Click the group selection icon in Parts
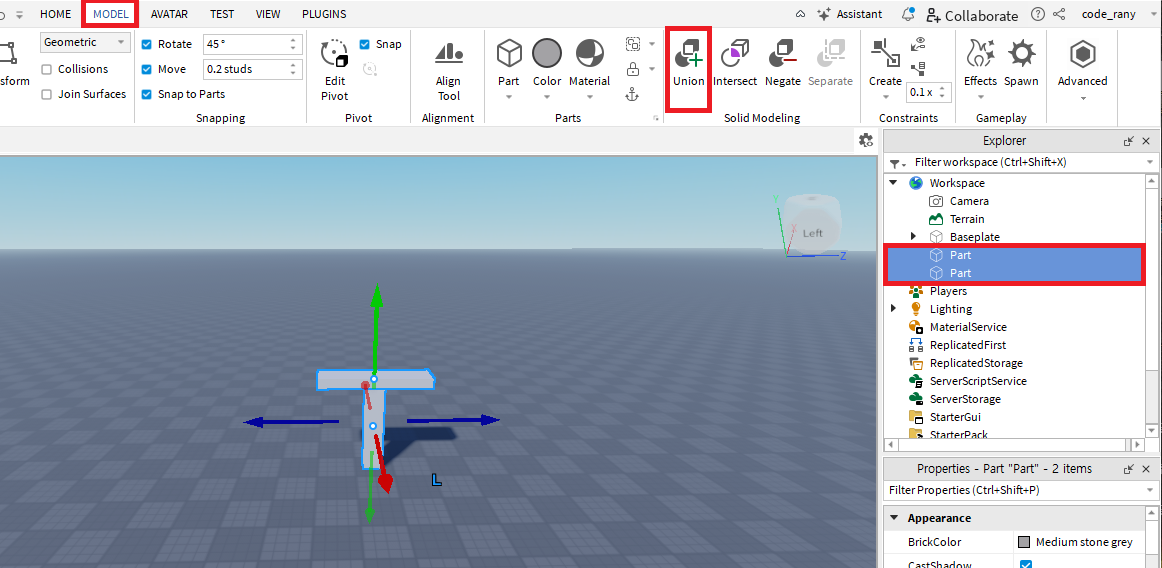 click(633, 44)
